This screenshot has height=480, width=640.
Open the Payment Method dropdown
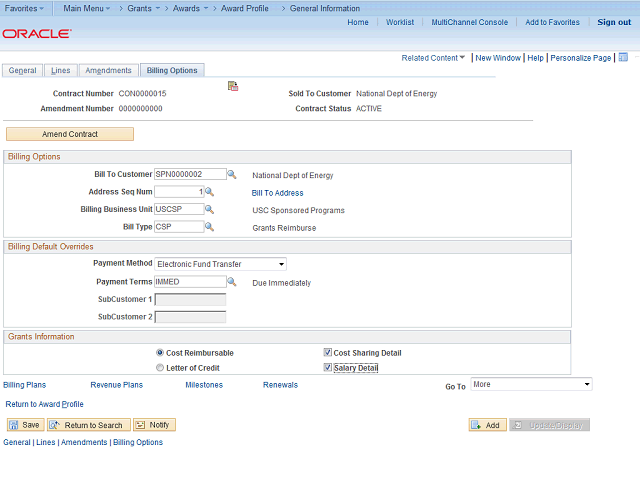(220, 264)
